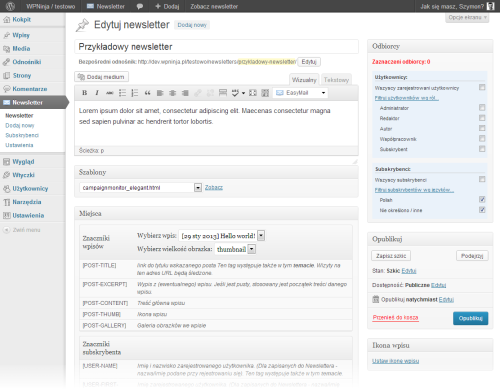This screenshot has height=392, width=500.
Task: Open Newsletter item in admin bar
Action: (106, 6)
